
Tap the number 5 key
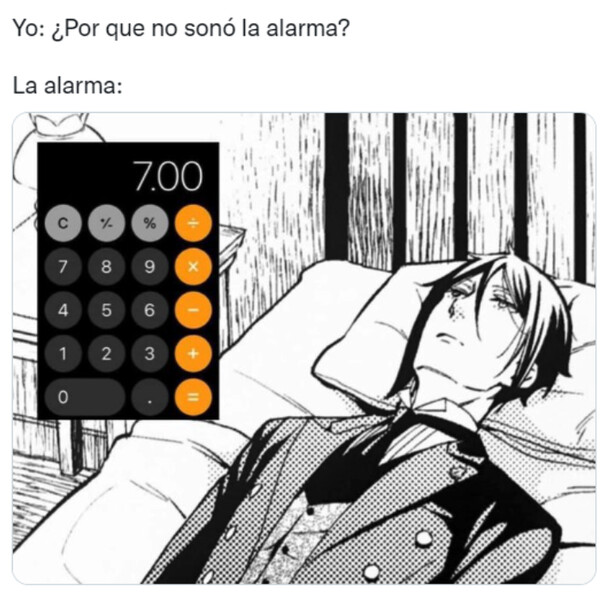[106, 310]
